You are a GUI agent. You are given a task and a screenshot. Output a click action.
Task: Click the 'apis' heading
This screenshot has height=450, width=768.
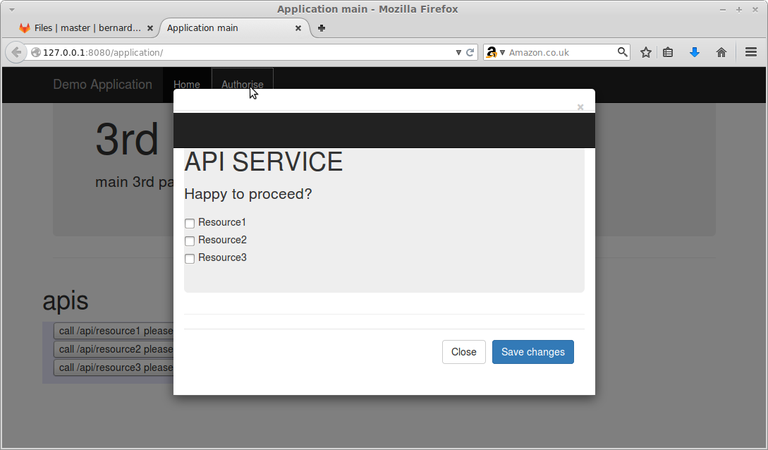65,301
